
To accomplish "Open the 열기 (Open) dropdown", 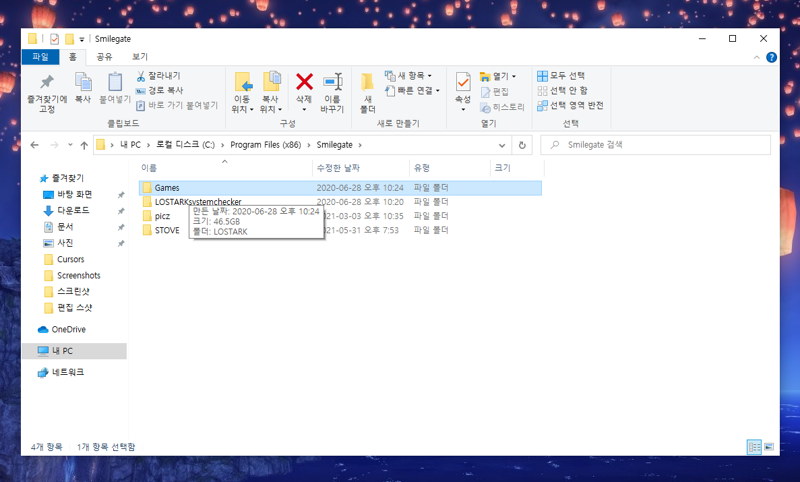I will [498, 77].
